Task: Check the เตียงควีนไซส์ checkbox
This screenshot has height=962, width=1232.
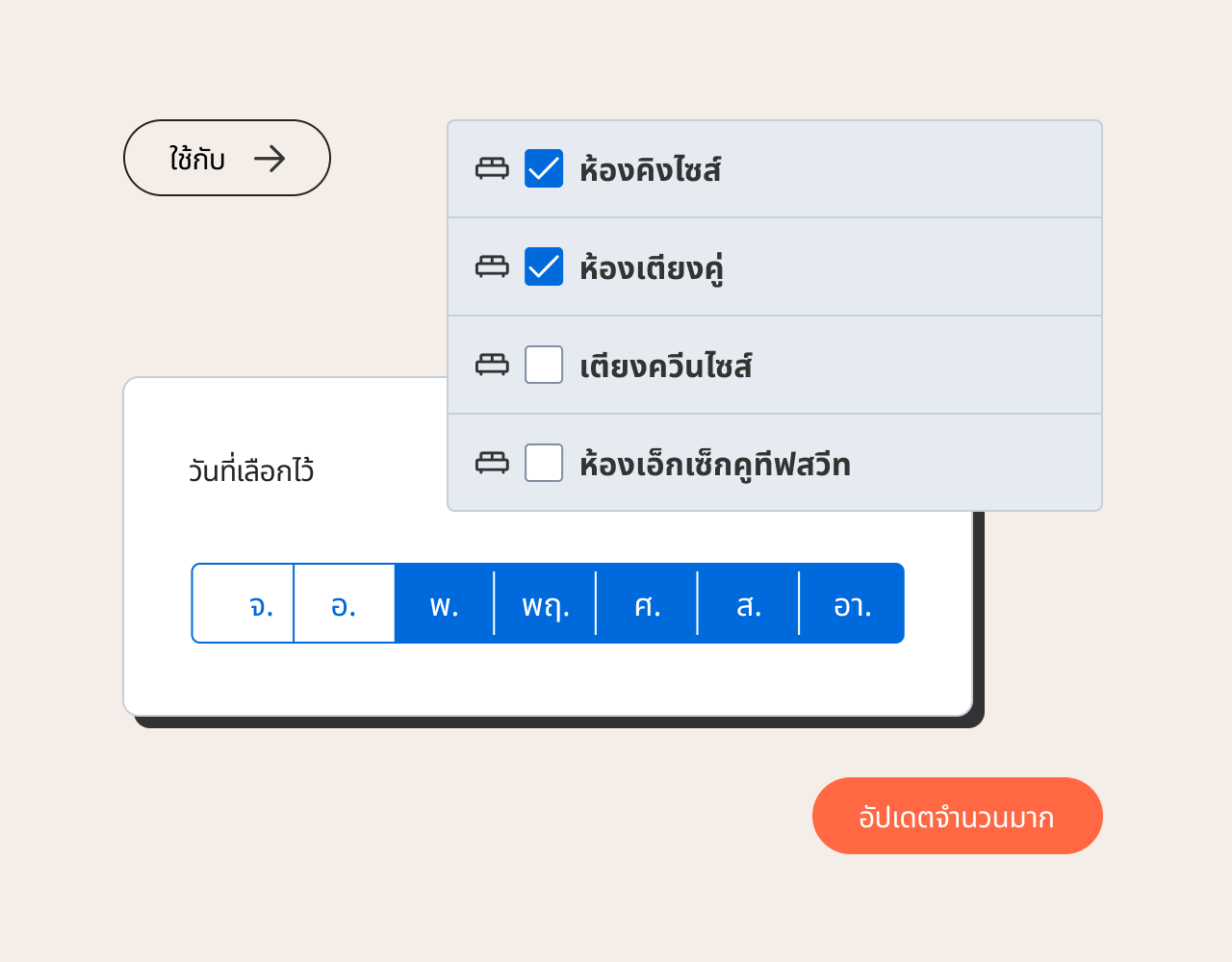Action: click(544, 365)
